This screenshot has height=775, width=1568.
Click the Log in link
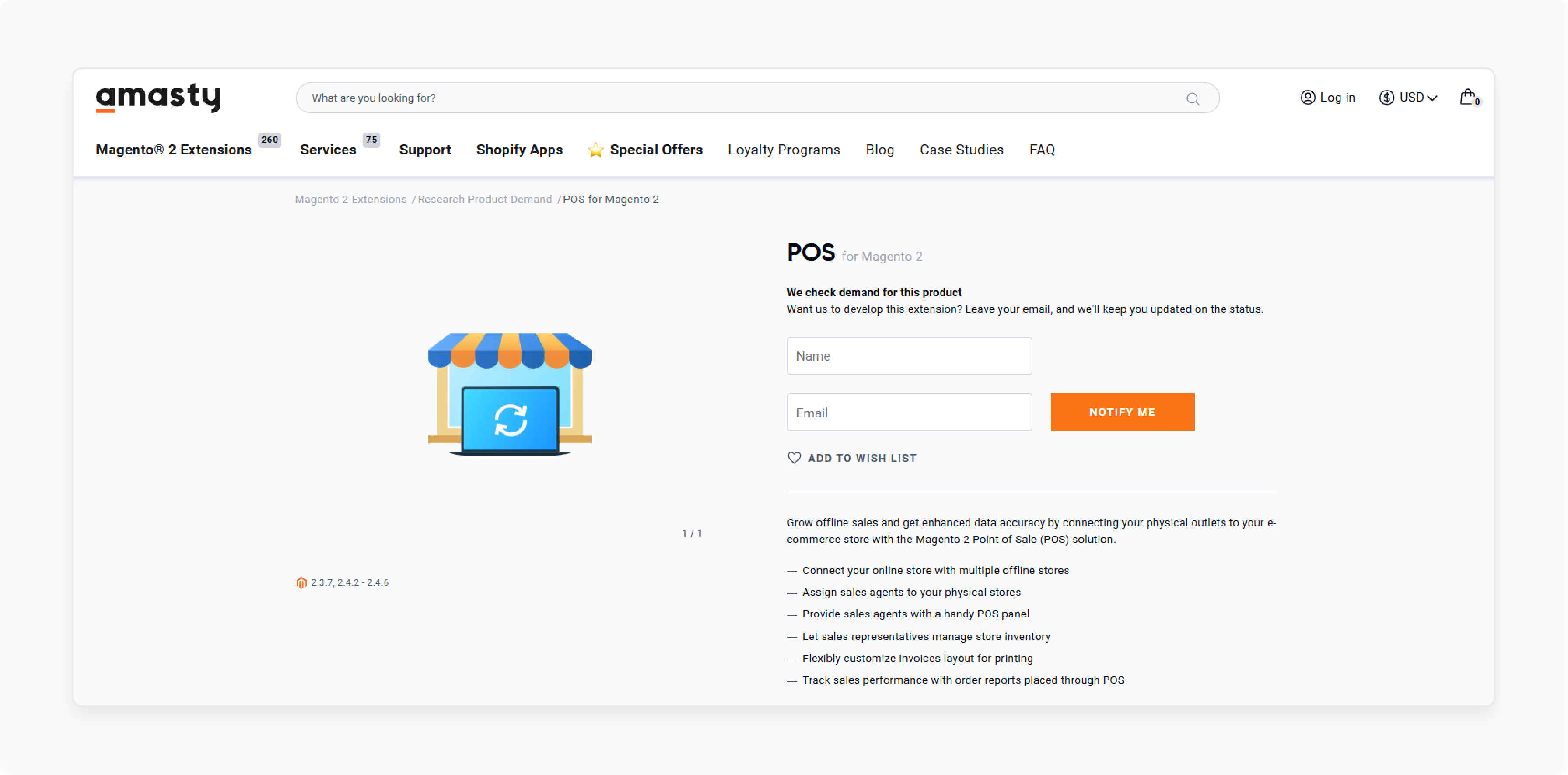pyautogui.click(x=1337, y=98)
